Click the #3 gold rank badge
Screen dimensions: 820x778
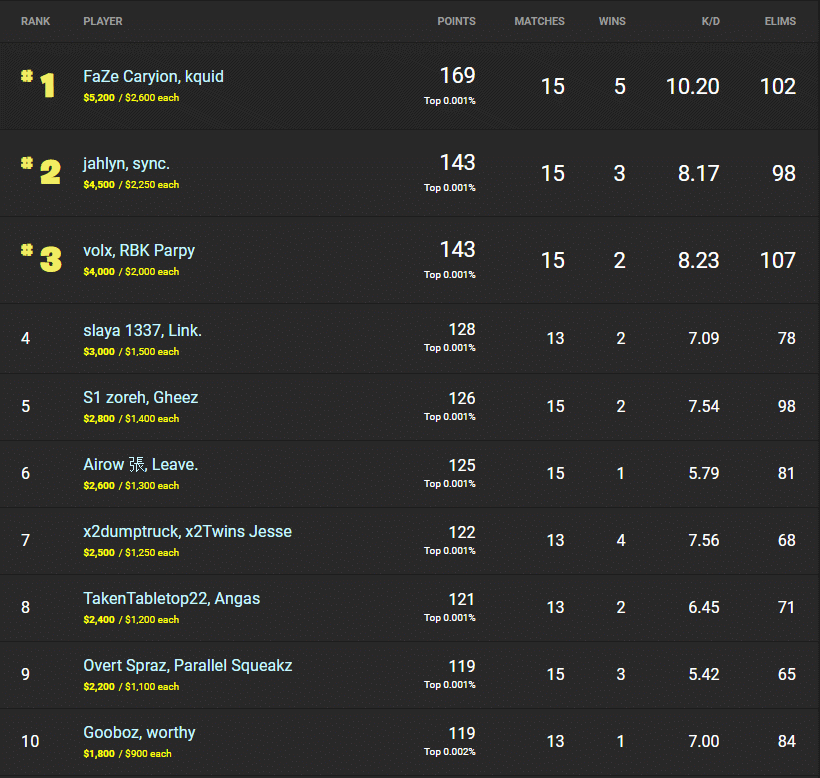coord(41,258)
